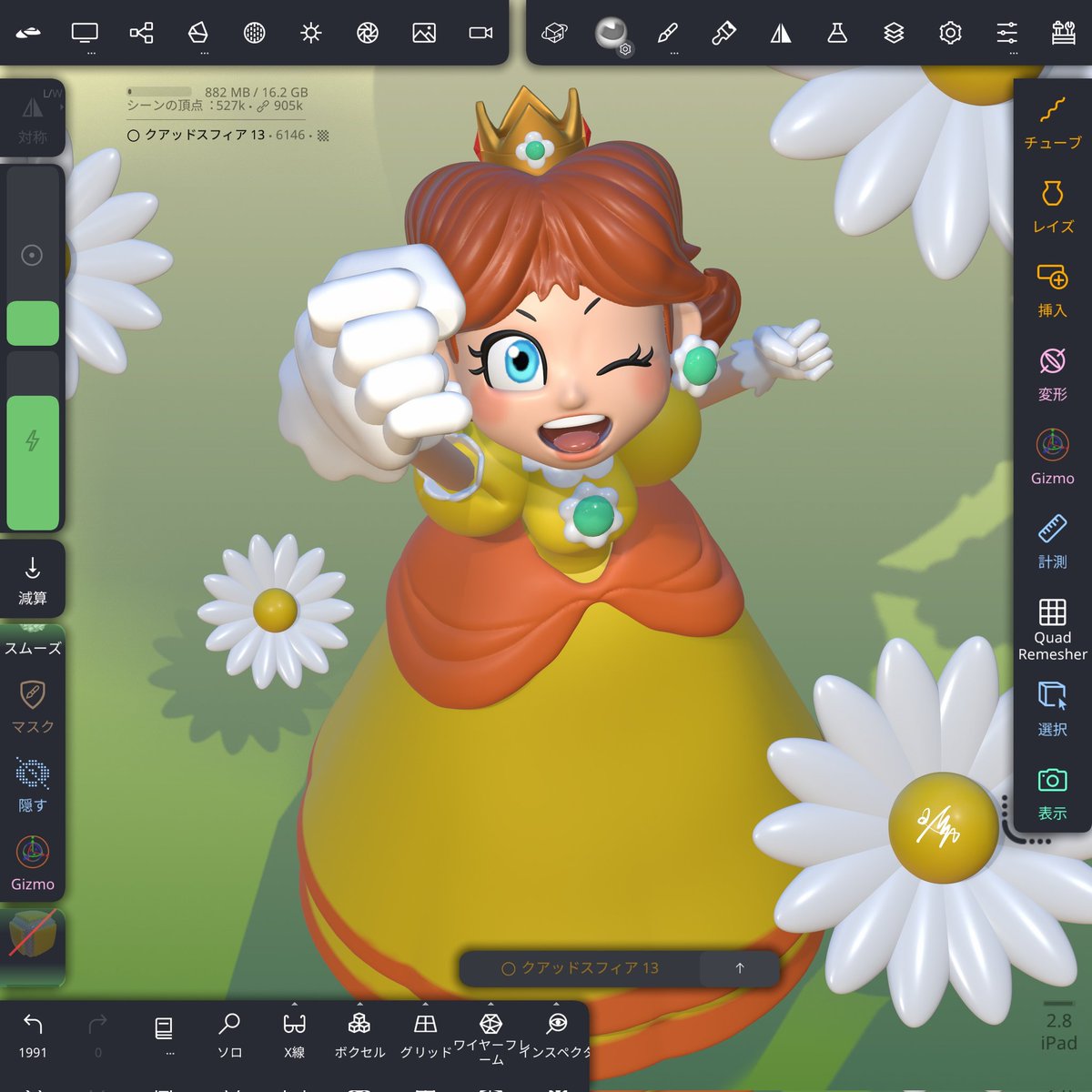The height and width of the screenshot is (1092, 1092).
Task: Undo last action, count 1991
Action: point(33,1036)
